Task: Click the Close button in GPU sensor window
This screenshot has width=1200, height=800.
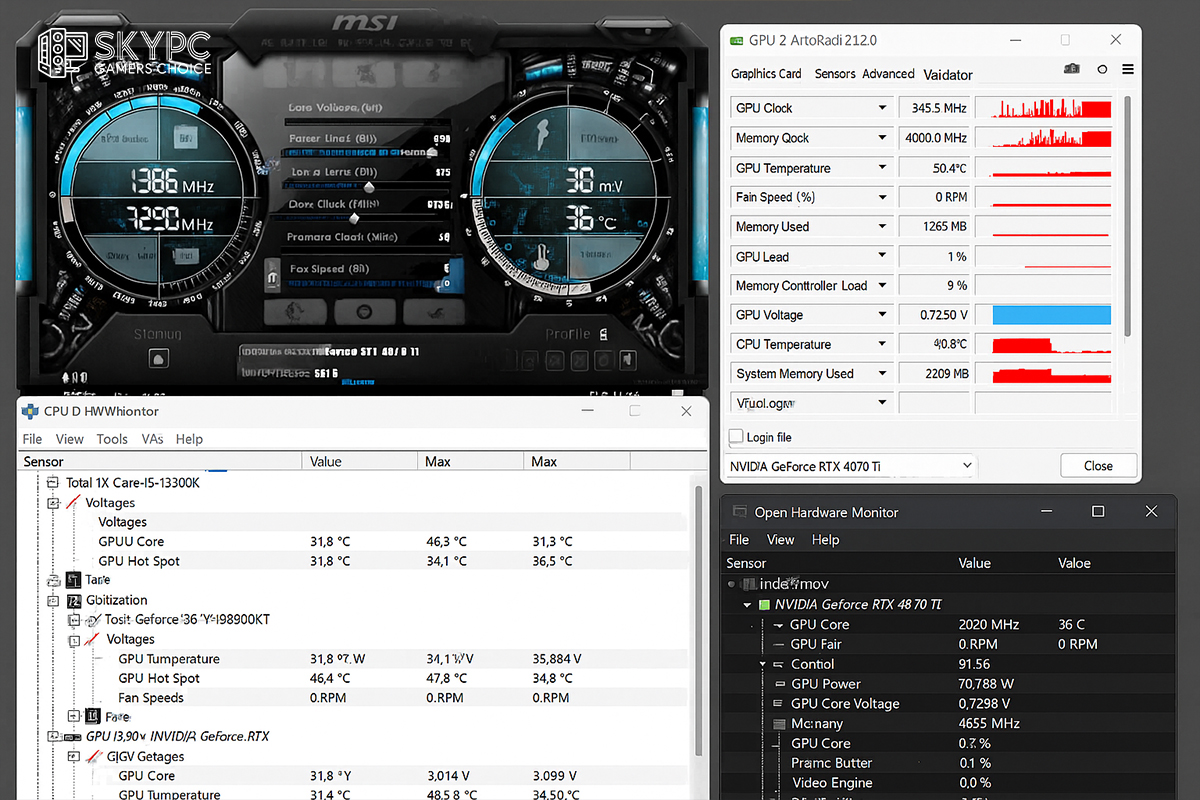Action: (1098, 466)
